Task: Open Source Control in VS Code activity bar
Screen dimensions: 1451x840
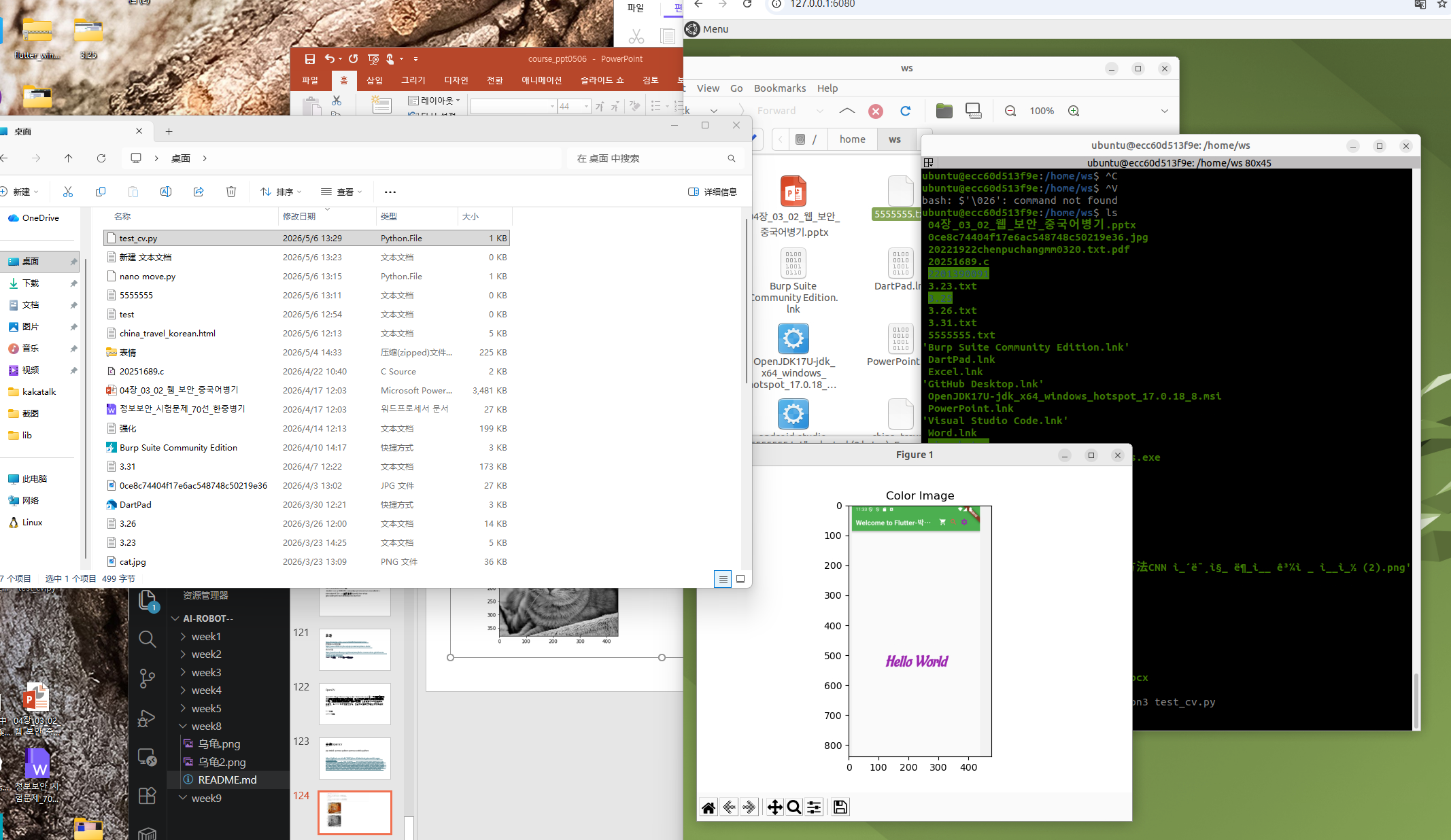Action: pos(147,678)
